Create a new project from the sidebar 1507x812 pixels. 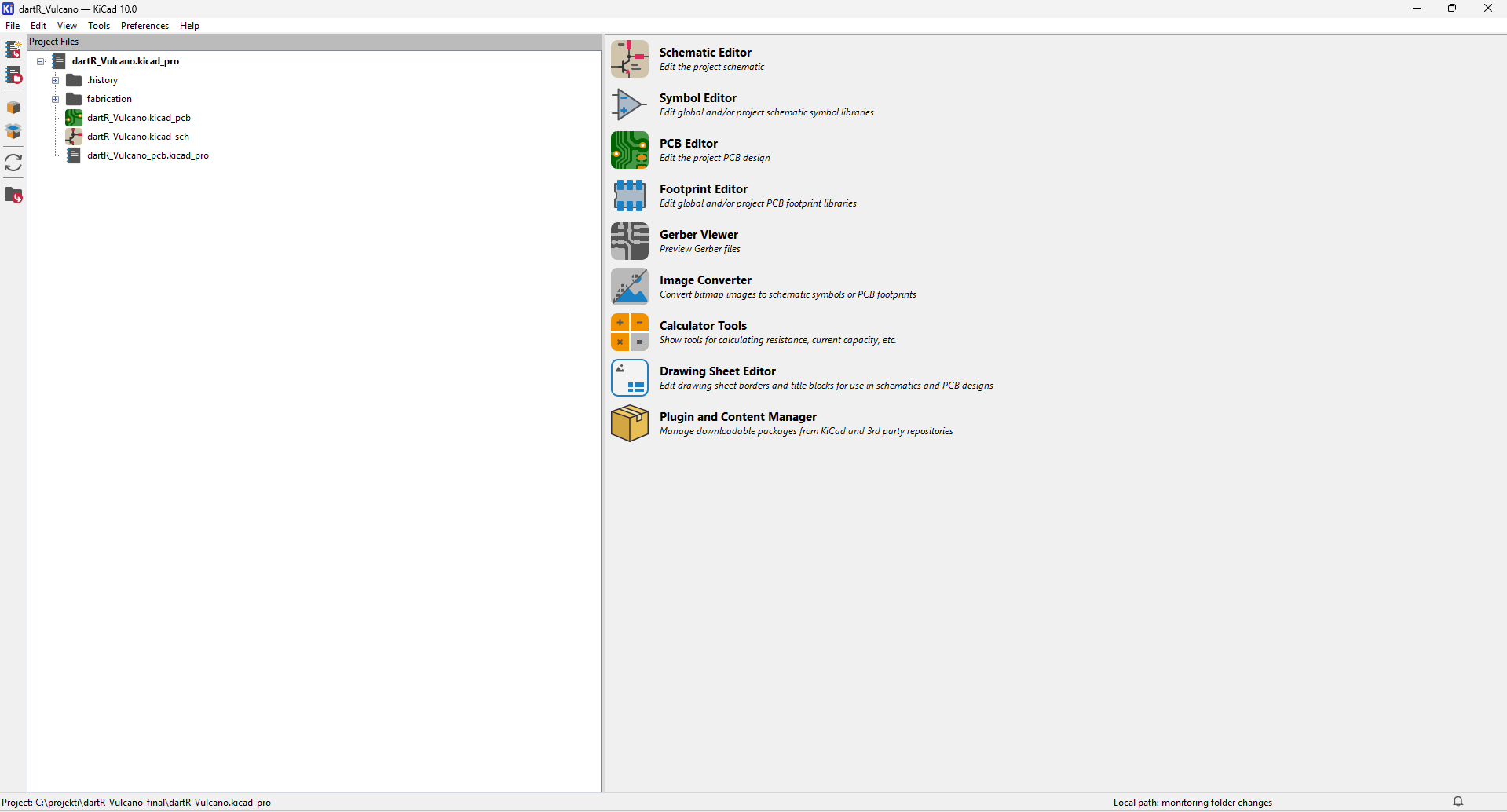[x=13, y=49]
